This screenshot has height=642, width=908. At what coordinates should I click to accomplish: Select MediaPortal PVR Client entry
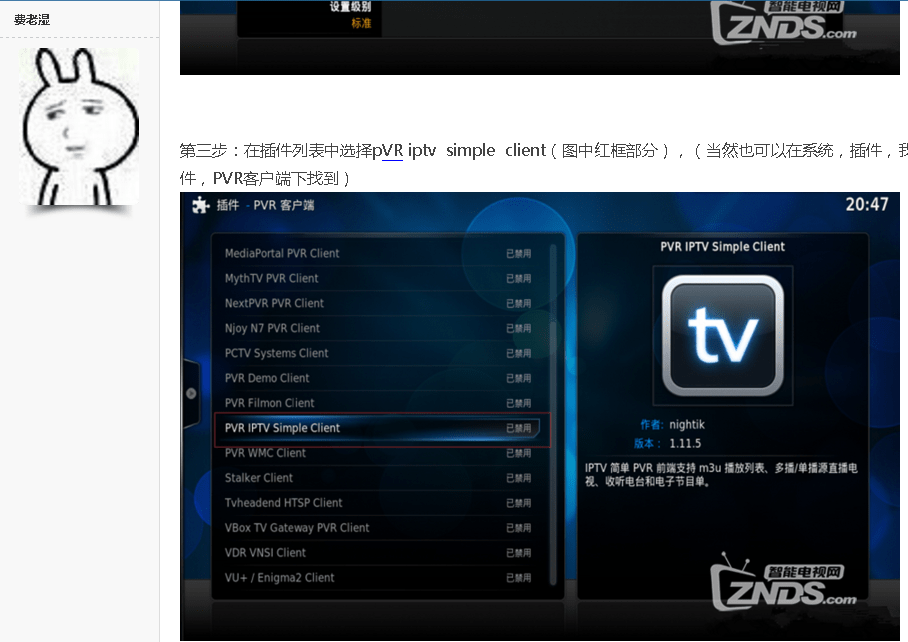point(282,254)
